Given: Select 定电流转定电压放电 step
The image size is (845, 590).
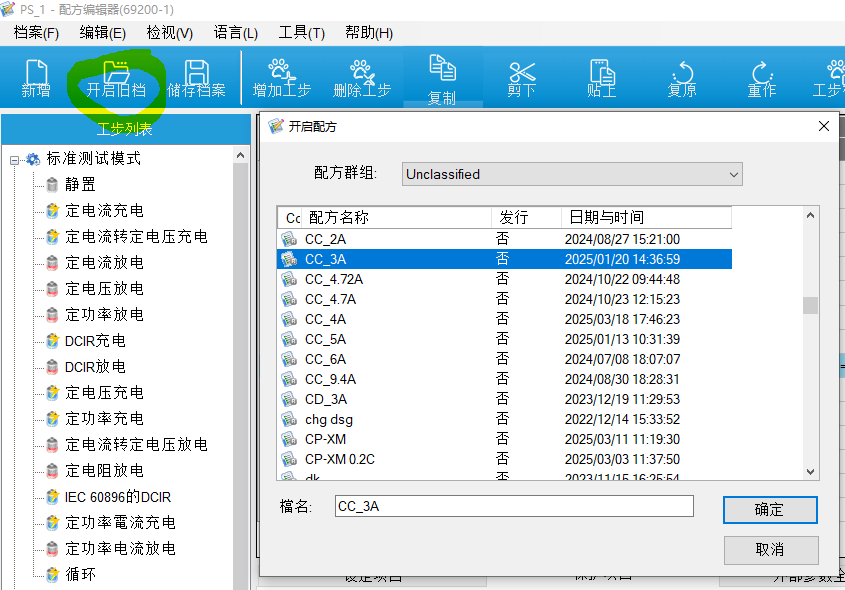Looking at the screenshot, I should [136, 445].
